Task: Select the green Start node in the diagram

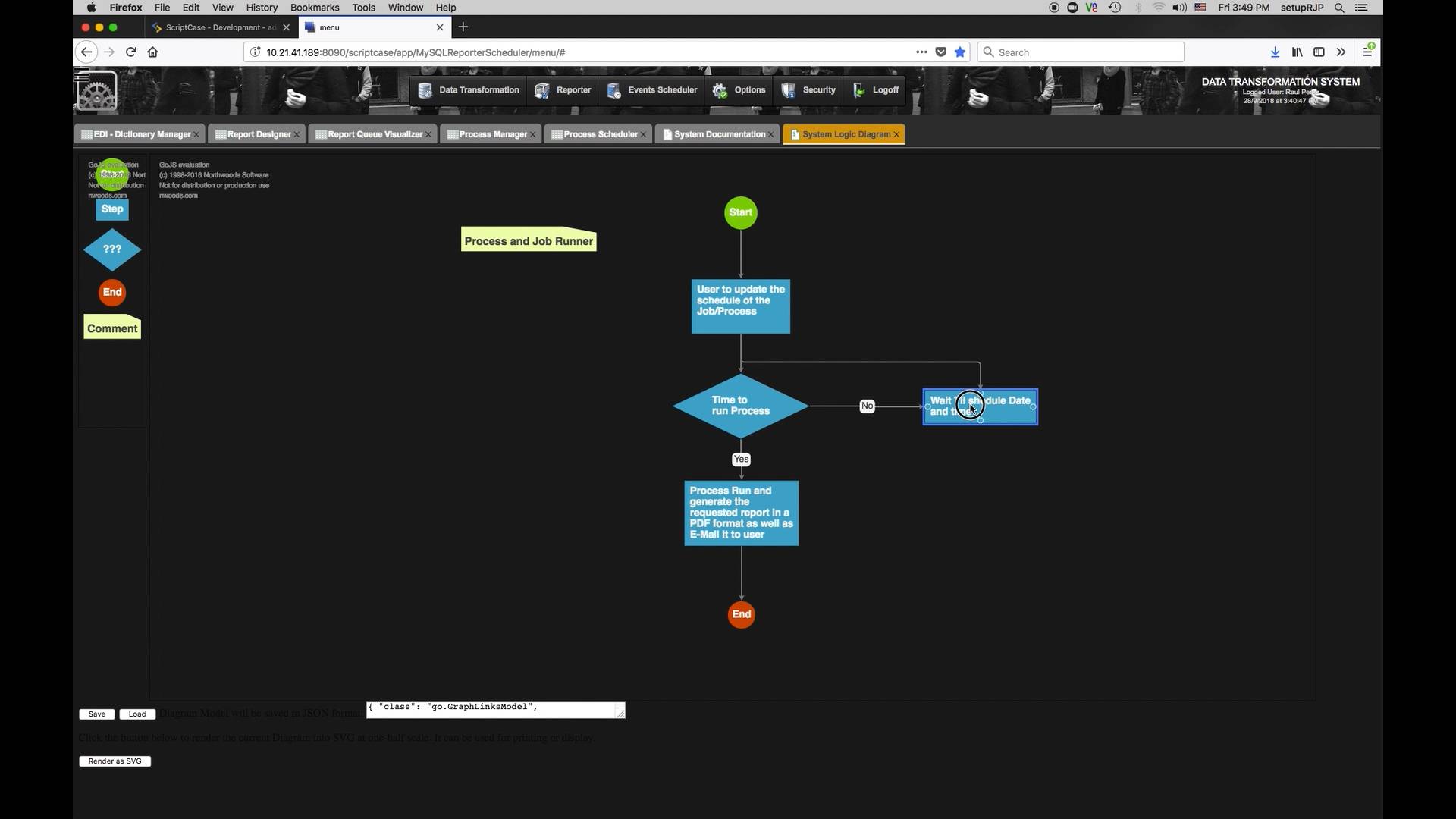Action: click(741, 213)
